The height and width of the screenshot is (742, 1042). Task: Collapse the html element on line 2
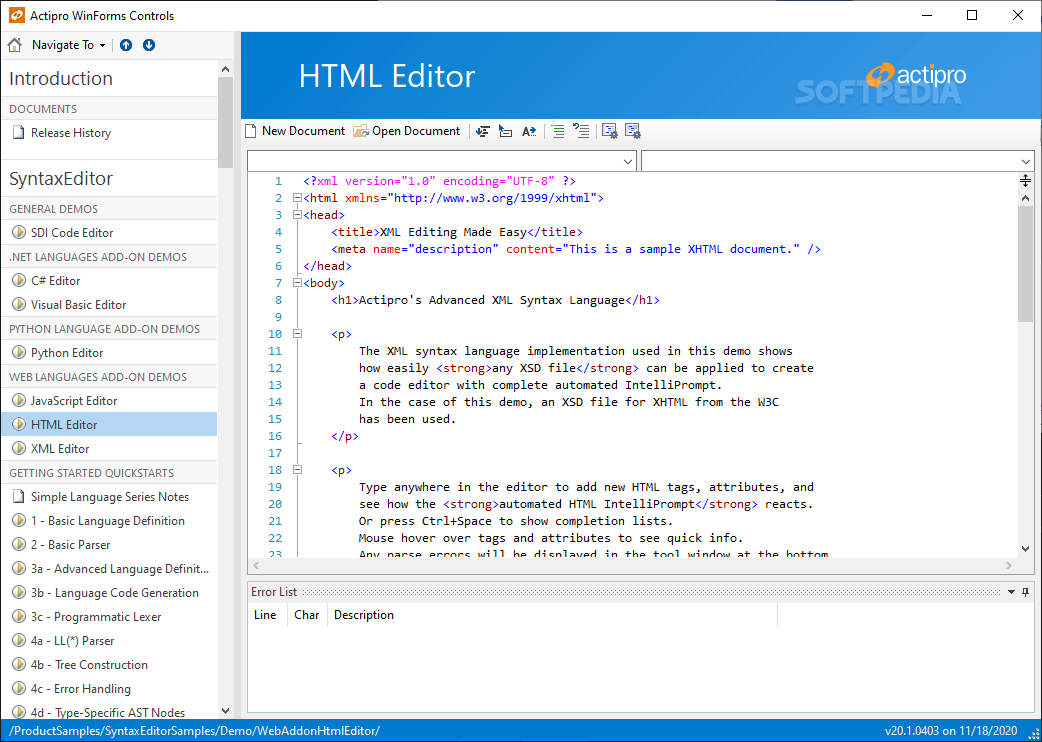(297, 198)
